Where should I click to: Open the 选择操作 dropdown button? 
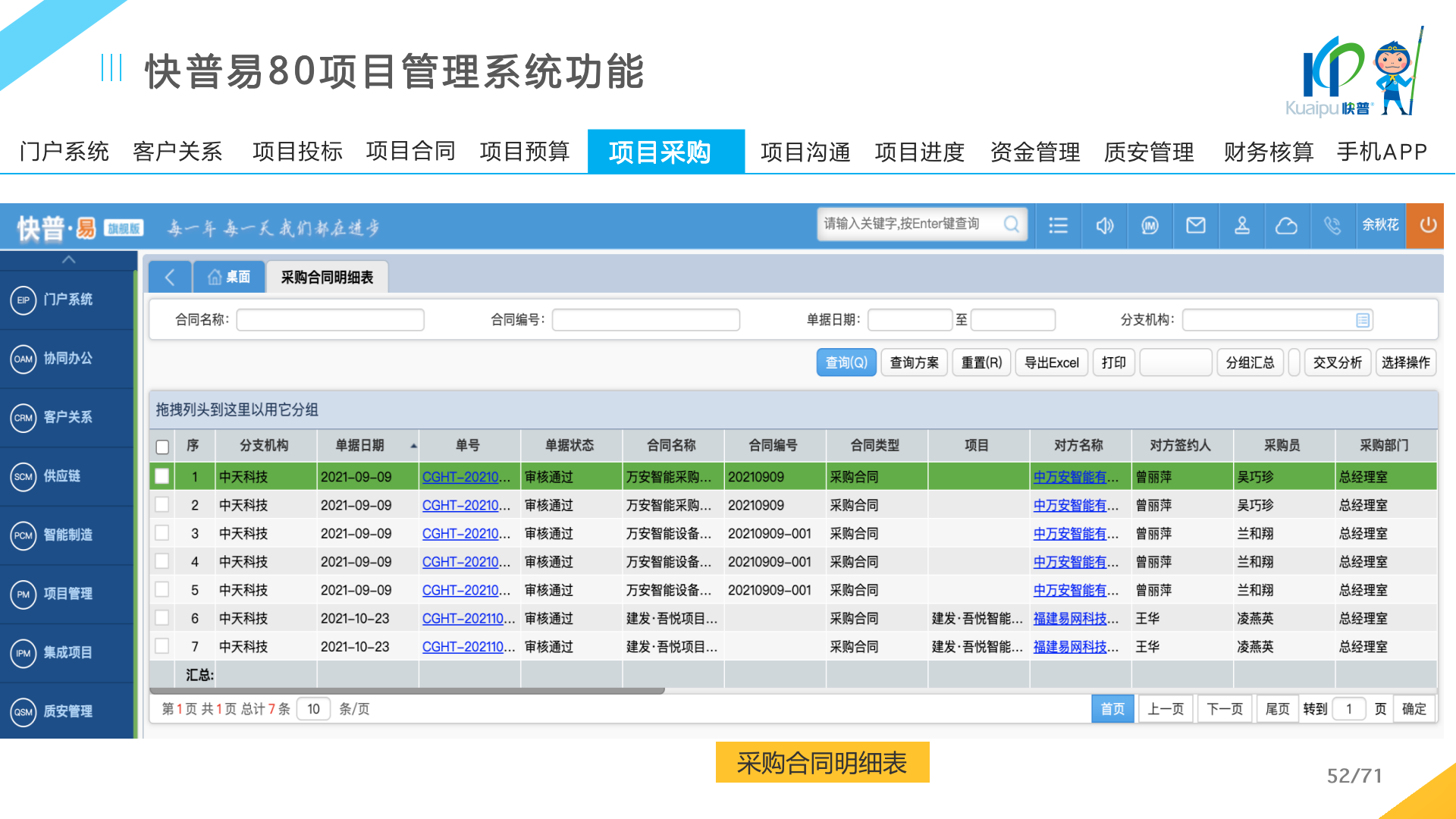(x=1405, y=362)
